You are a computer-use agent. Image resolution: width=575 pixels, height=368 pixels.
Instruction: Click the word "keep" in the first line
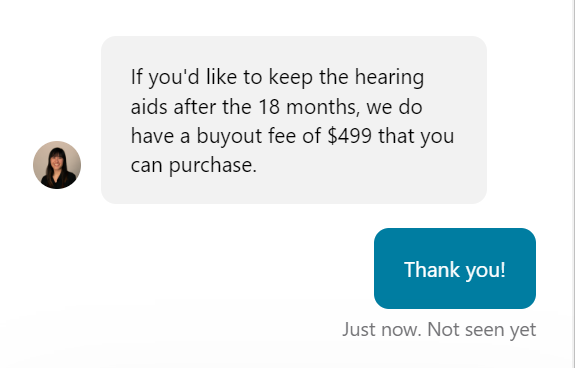tap(291, 78)
